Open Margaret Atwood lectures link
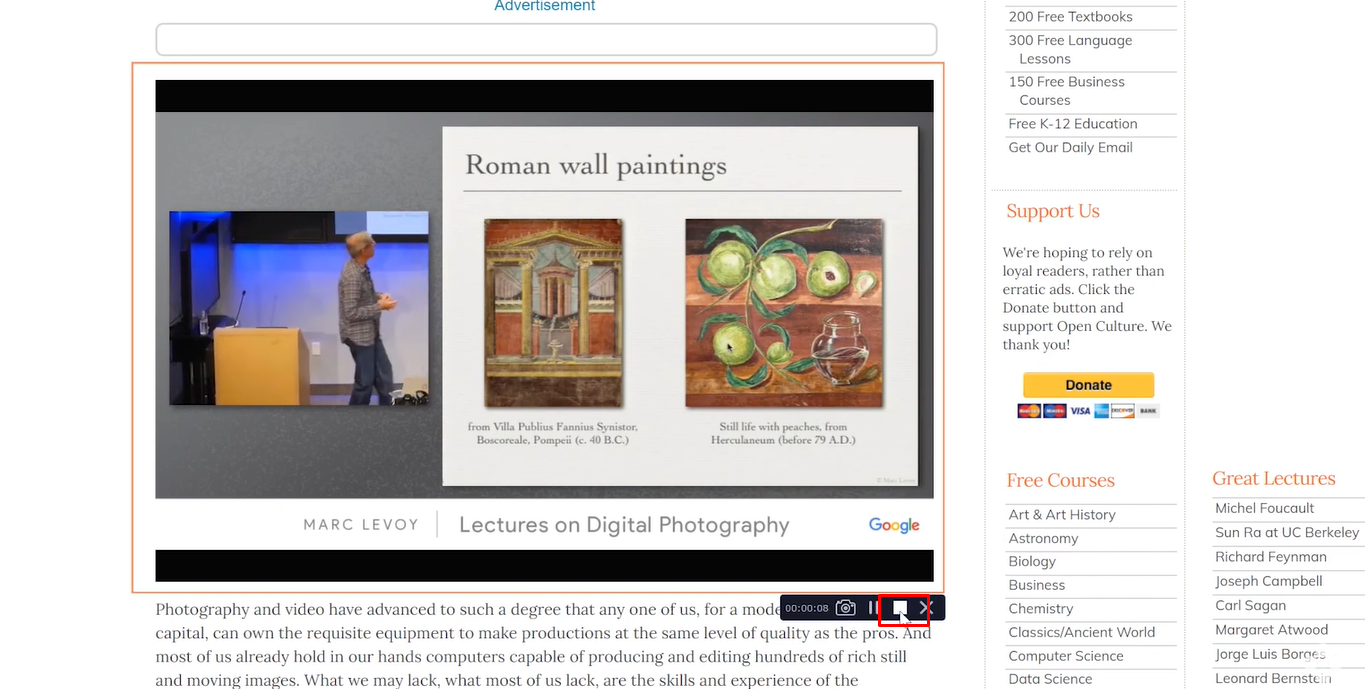1365x689 pixels. point(1272,630)
